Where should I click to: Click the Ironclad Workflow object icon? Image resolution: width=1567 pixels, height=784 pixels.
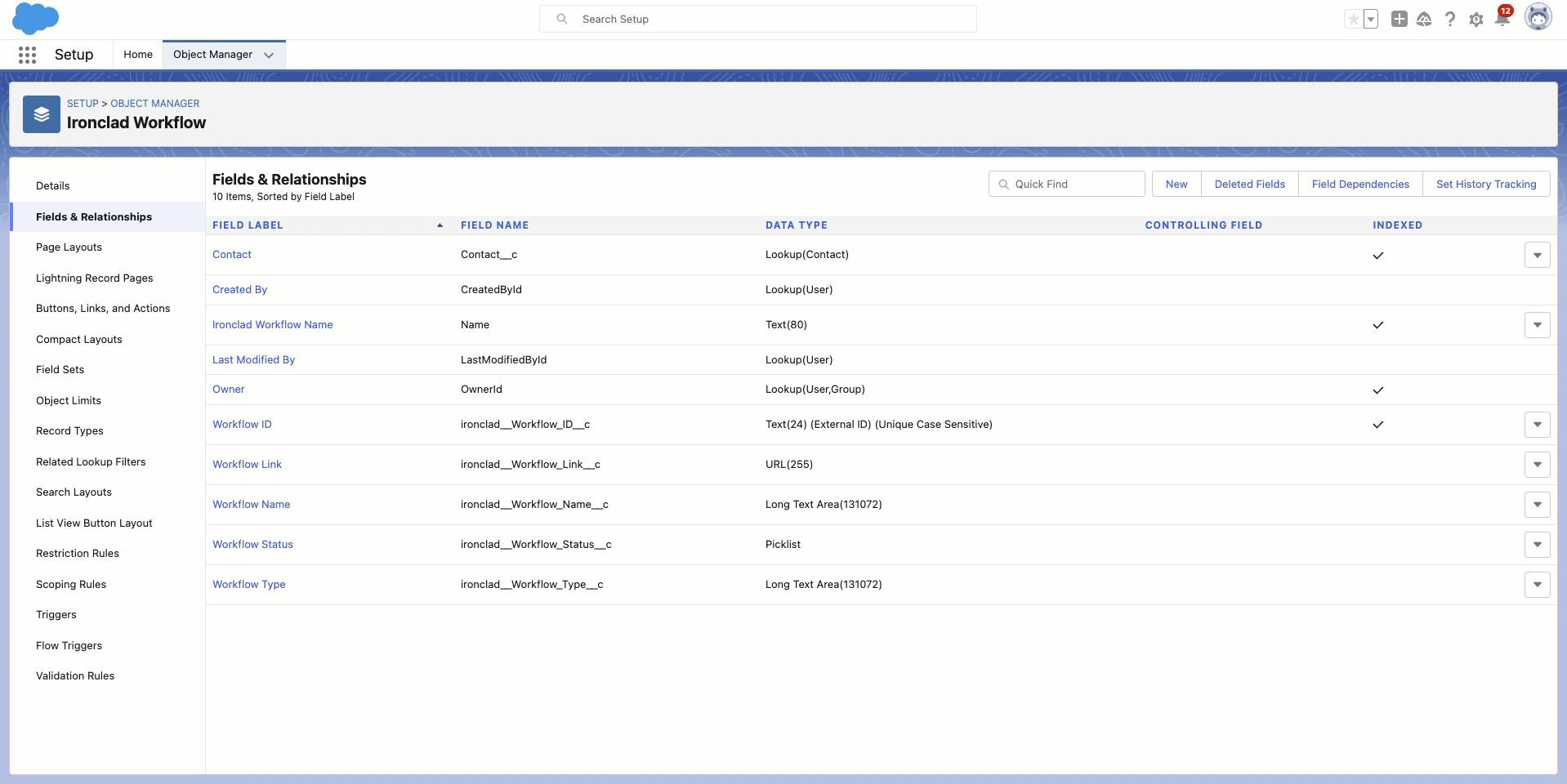[x=42, y=114]
